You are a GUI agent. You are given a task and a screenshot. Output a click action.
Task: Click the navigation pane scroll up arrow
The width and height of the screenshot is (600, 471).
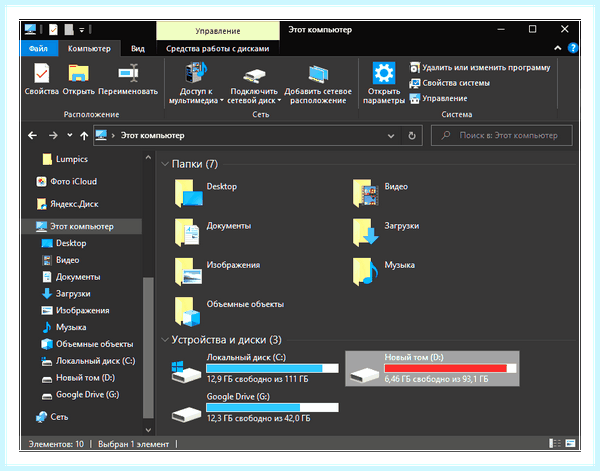coord(148,158)
